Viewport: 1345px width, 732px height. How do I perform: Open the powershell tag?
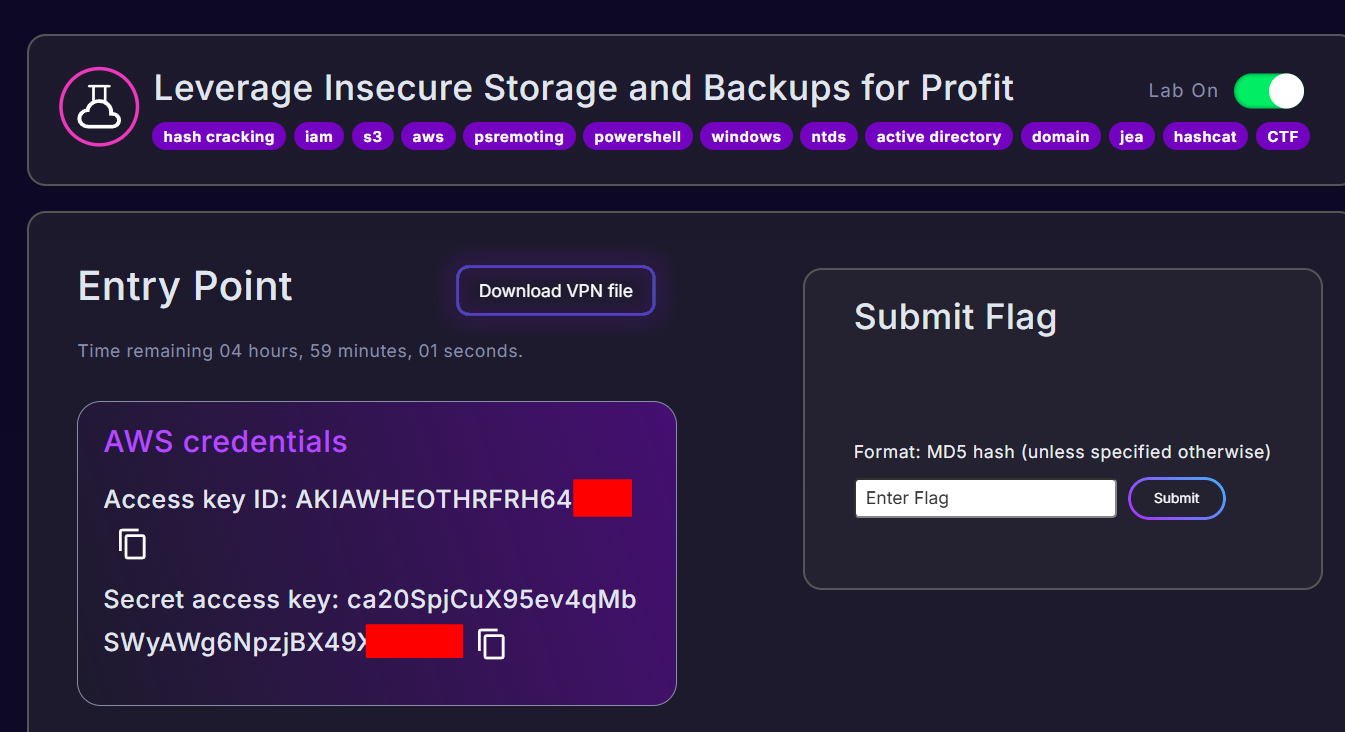pyautogui.click(x=638, y=137)
